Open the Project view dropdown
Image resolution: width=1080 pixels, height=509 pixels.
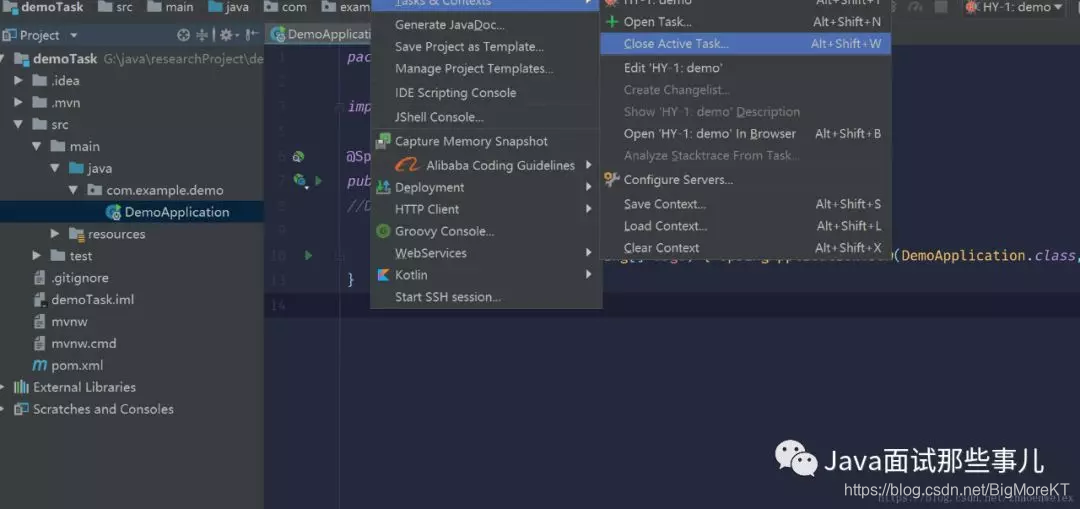73,35
